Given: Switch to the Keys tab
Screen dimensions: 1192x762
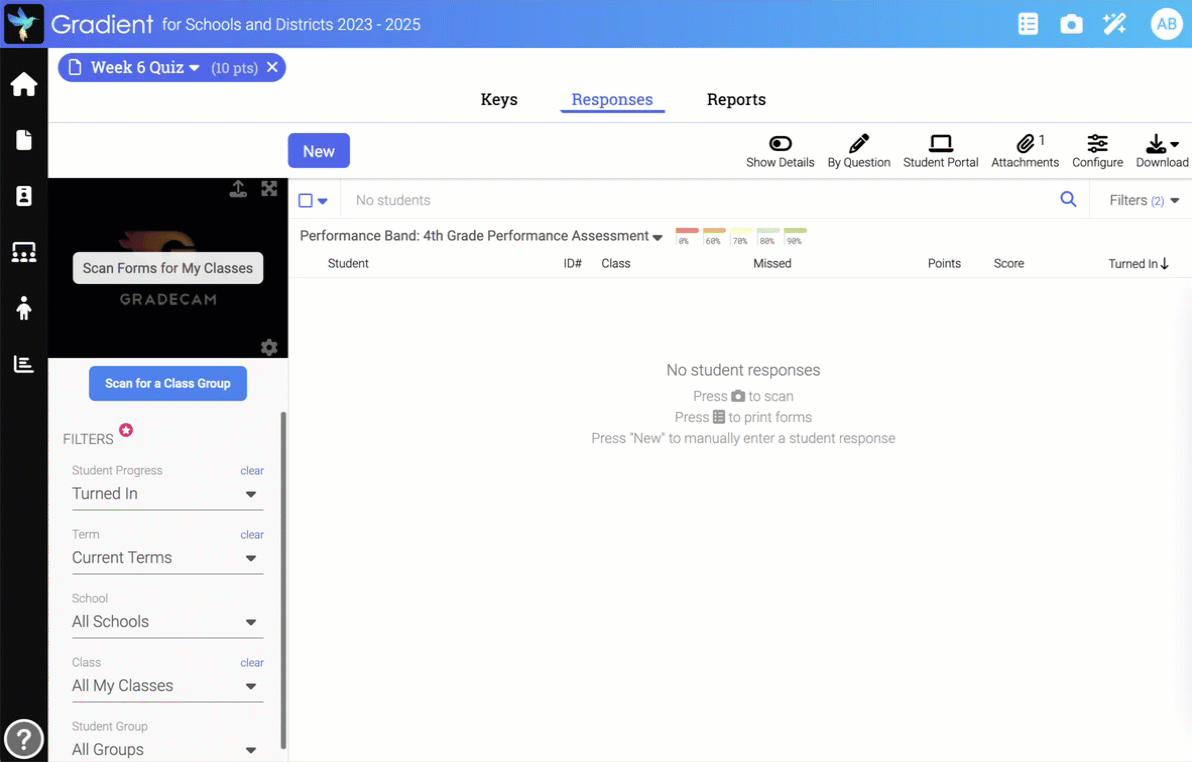Looking at the screenshot, I should coord(499,100).
